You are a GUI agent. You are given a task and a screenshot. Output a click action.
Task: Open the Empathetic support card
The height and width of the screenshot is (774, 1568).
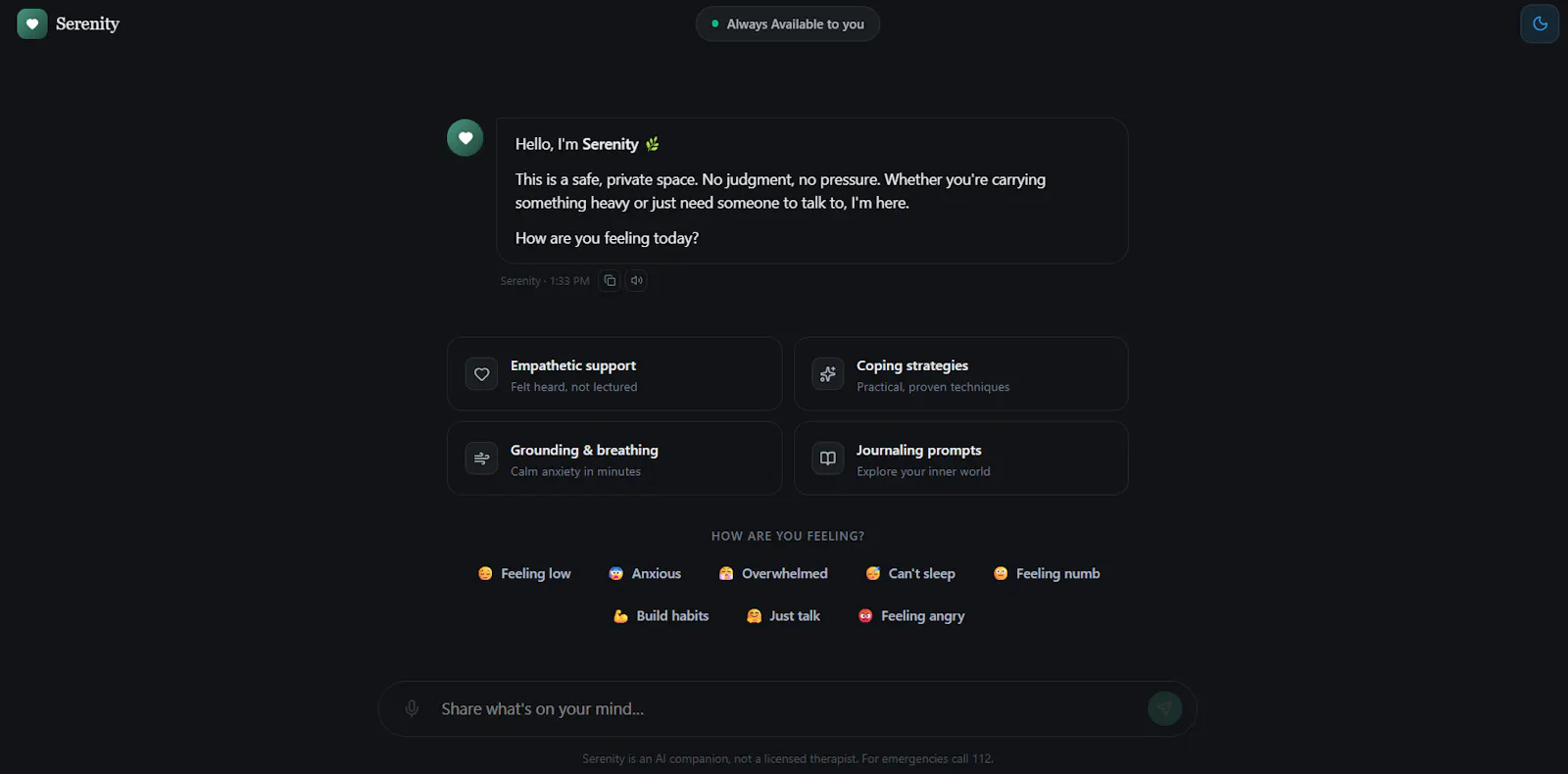click(x=614, y=374)
